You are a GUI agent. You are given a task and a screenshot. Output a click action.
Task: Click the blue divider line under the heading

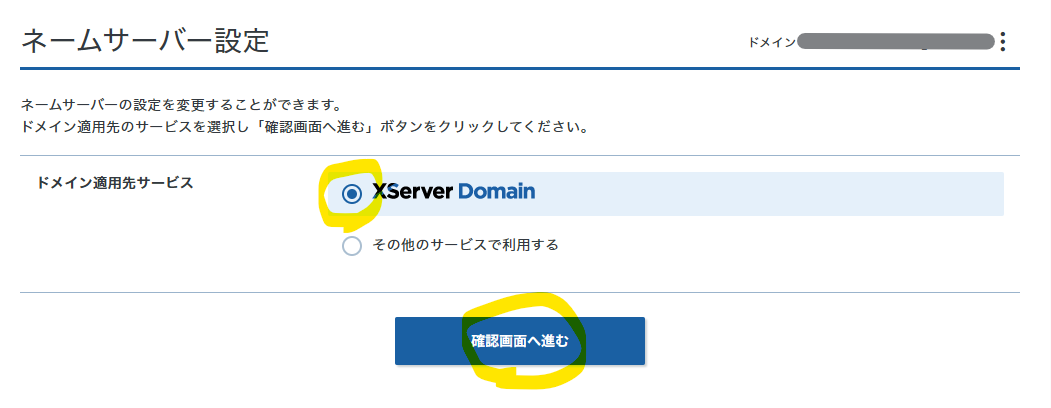[x=520, y=68]
